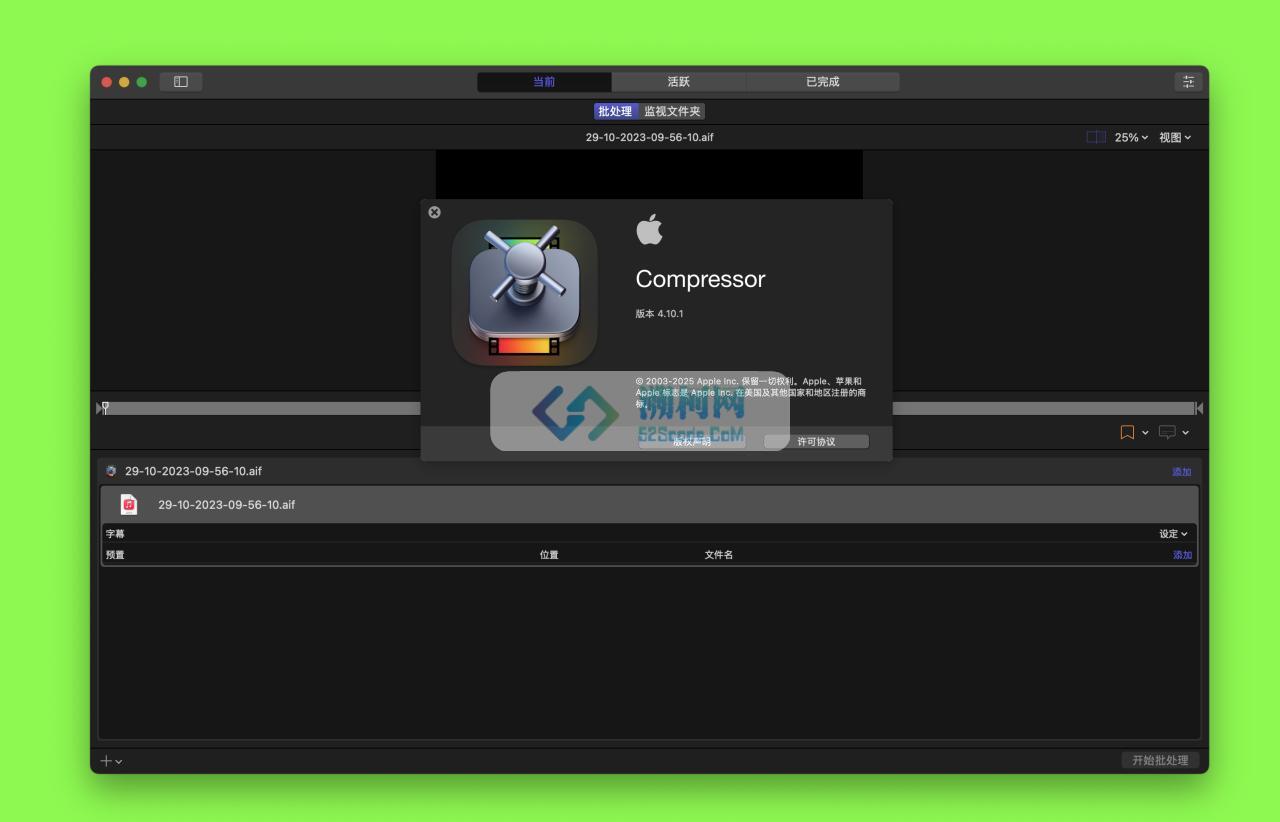Click the 文件名 column header
Screen dimensions: 1280x822
(x=719, y=555)
